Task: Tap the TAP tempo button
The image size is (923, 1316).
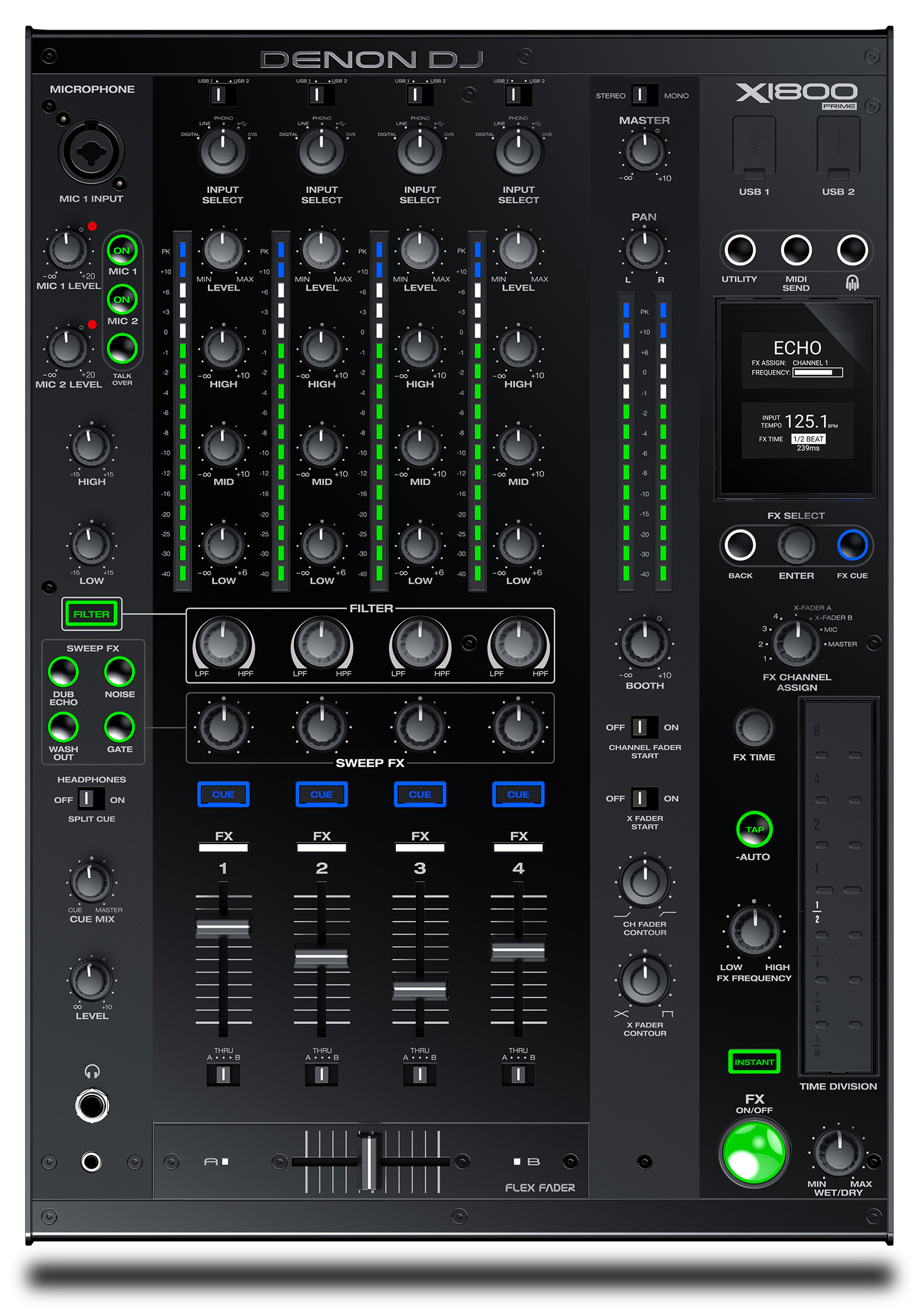Action: pos(754,829)
